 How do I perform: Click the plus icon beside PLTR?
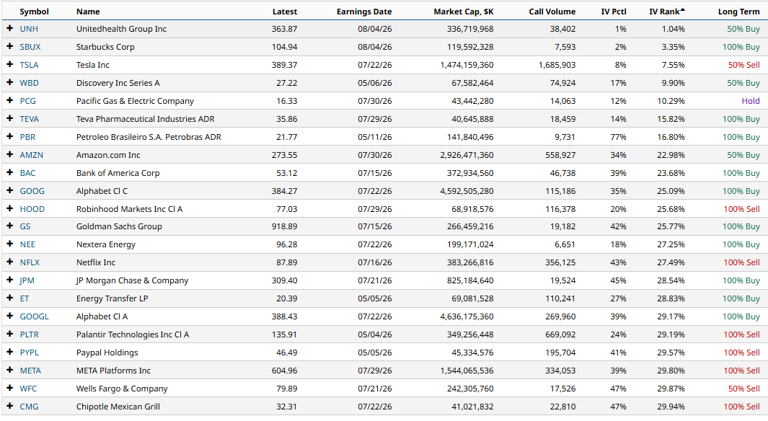(x=9, y=334)
